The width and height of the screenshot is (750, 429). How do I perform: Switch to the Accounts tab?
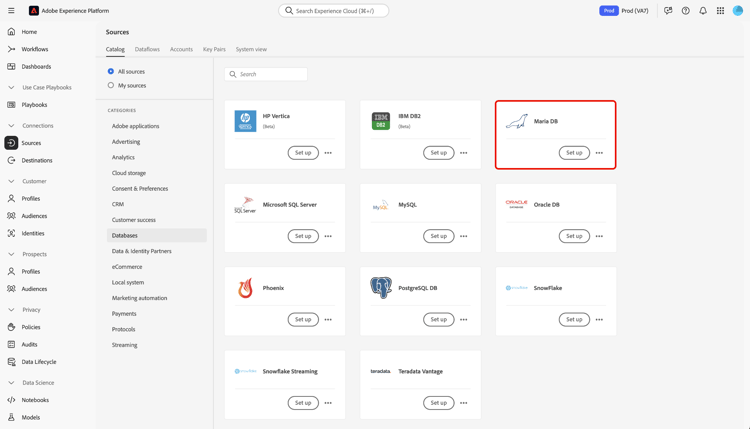[181, 49]
